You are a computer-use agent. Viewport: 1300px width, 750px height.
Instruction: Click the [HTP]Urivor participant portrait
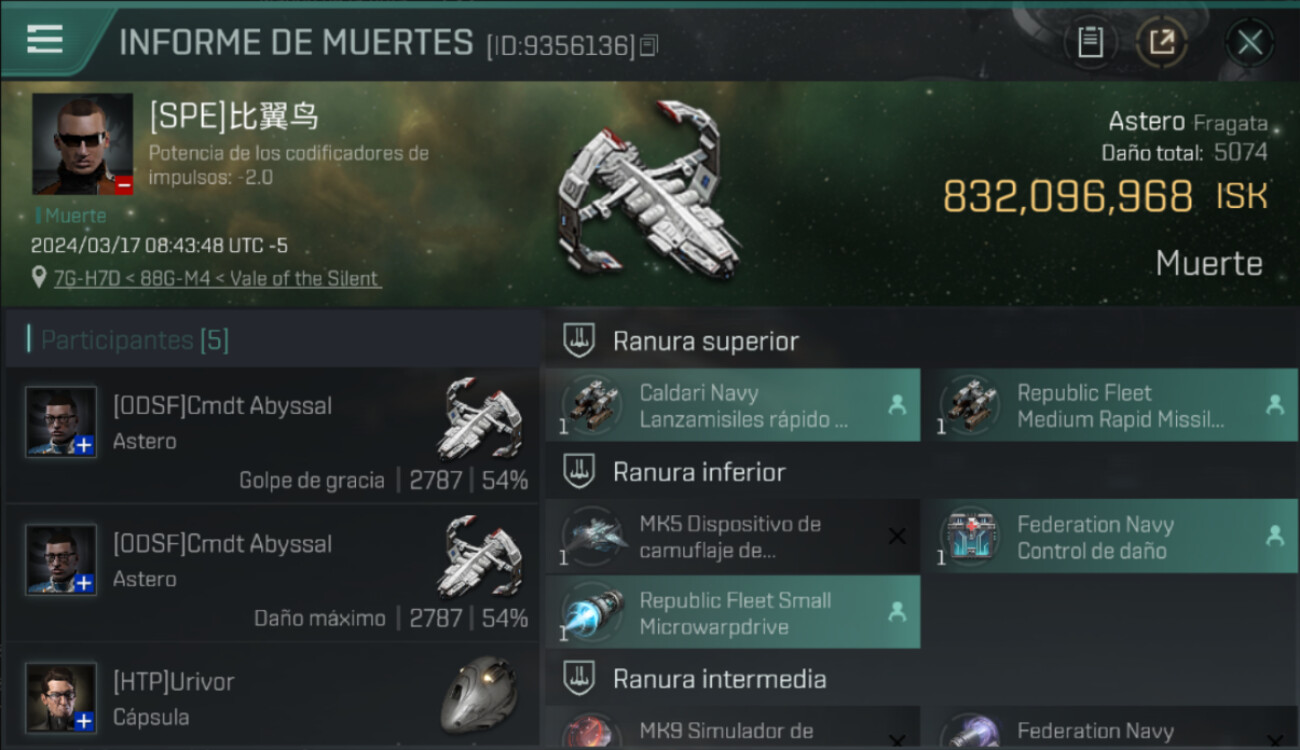click(61, 697)
